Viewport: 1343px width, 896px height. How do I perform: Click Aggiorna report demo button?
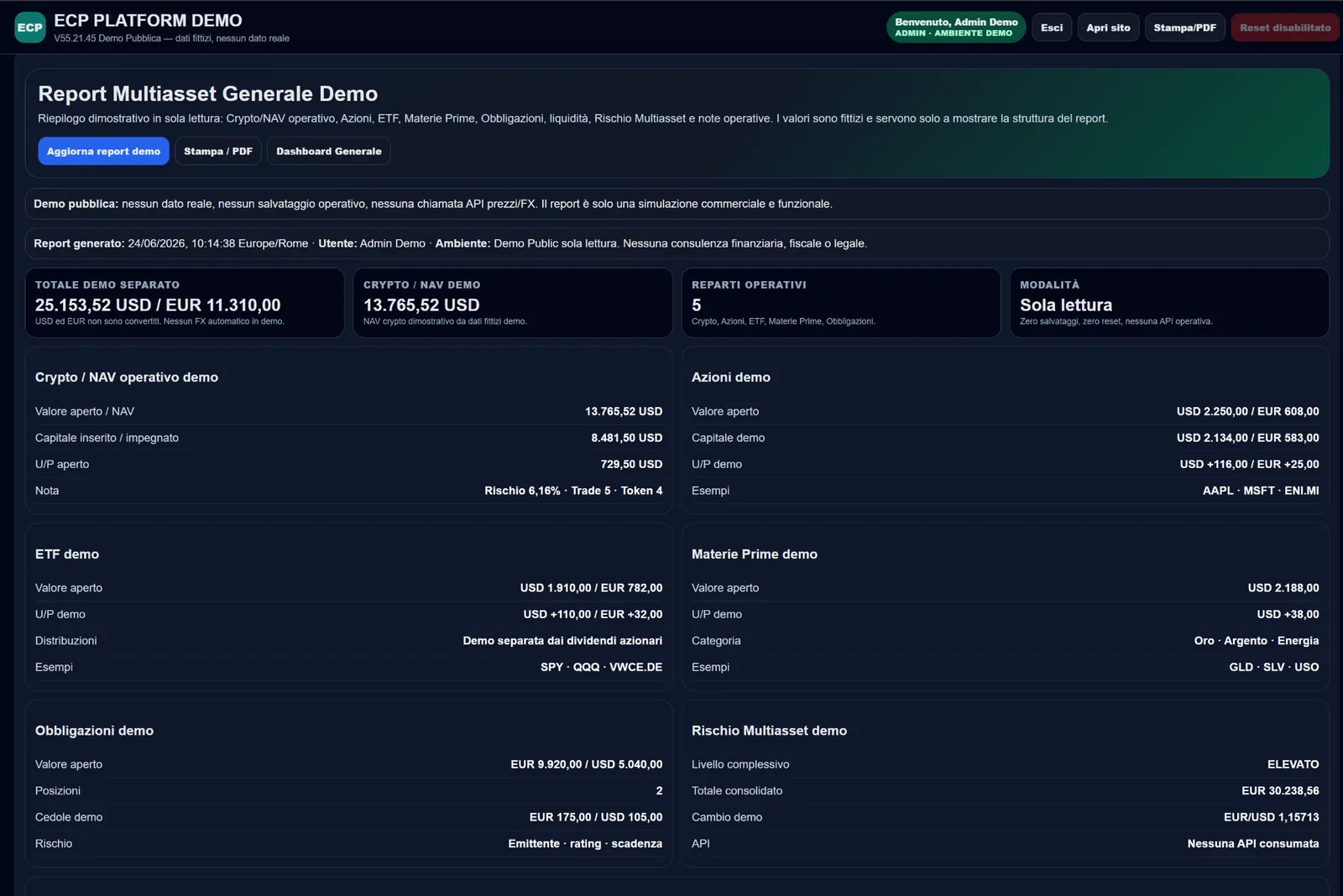click(103, 151)
